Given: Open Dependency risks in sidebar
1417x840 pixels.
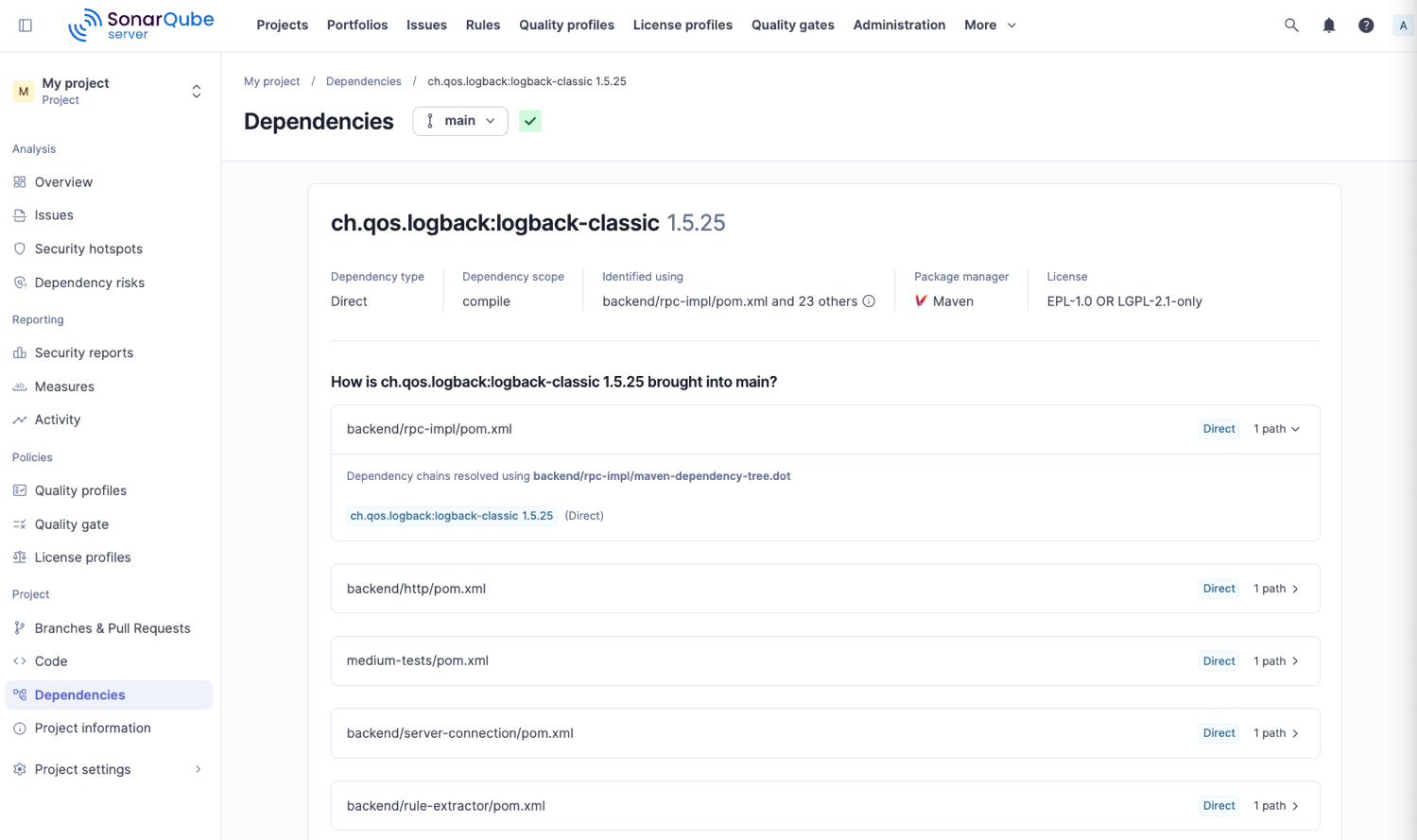Looking at the screenshot, I should point(89,283).
